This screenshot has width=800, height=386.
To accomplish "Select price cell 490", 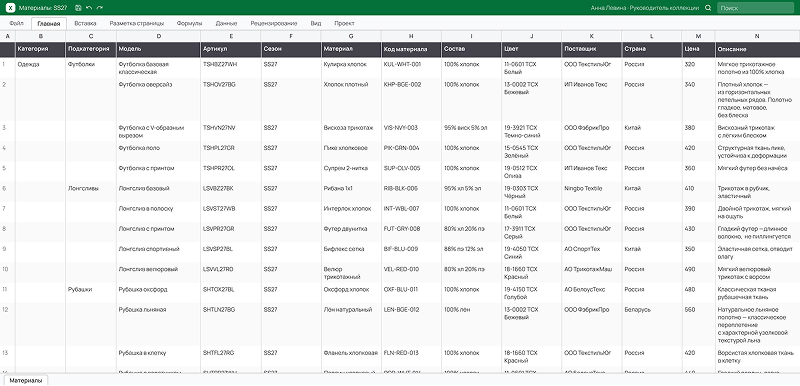I will click(x=698, y=273).
